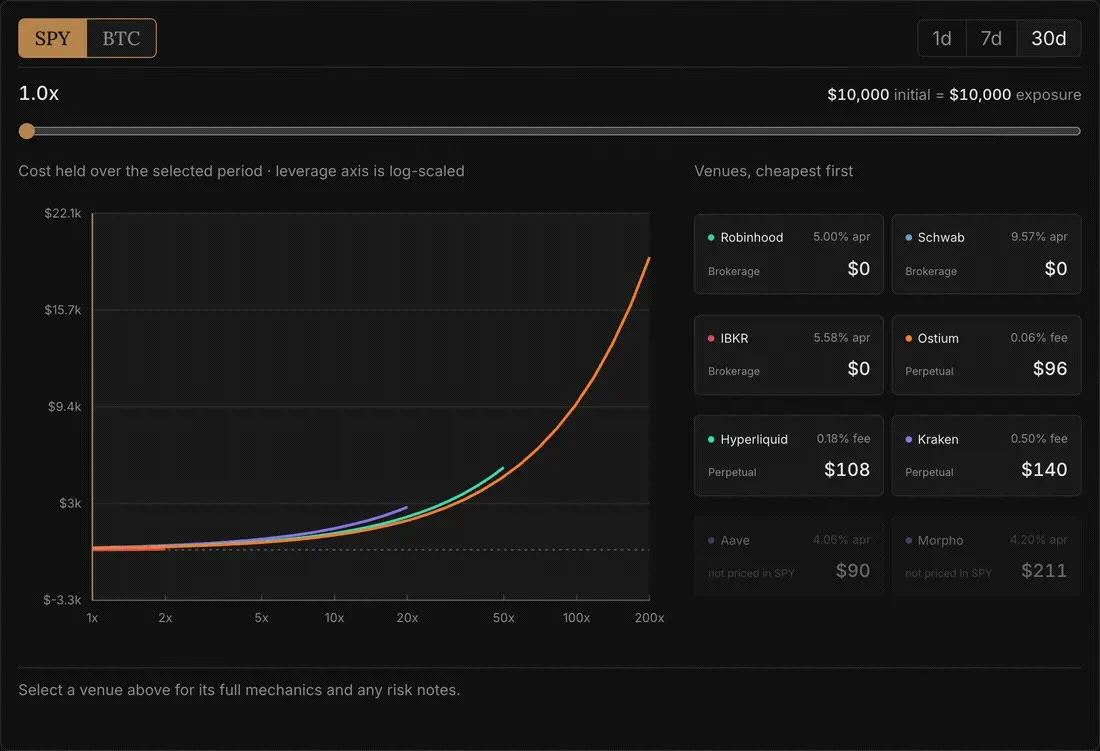Click the $22.1k y-axis label
The height and width of the screenshot is (751, 1100).
pyautogui.click(x=62, y=213)
